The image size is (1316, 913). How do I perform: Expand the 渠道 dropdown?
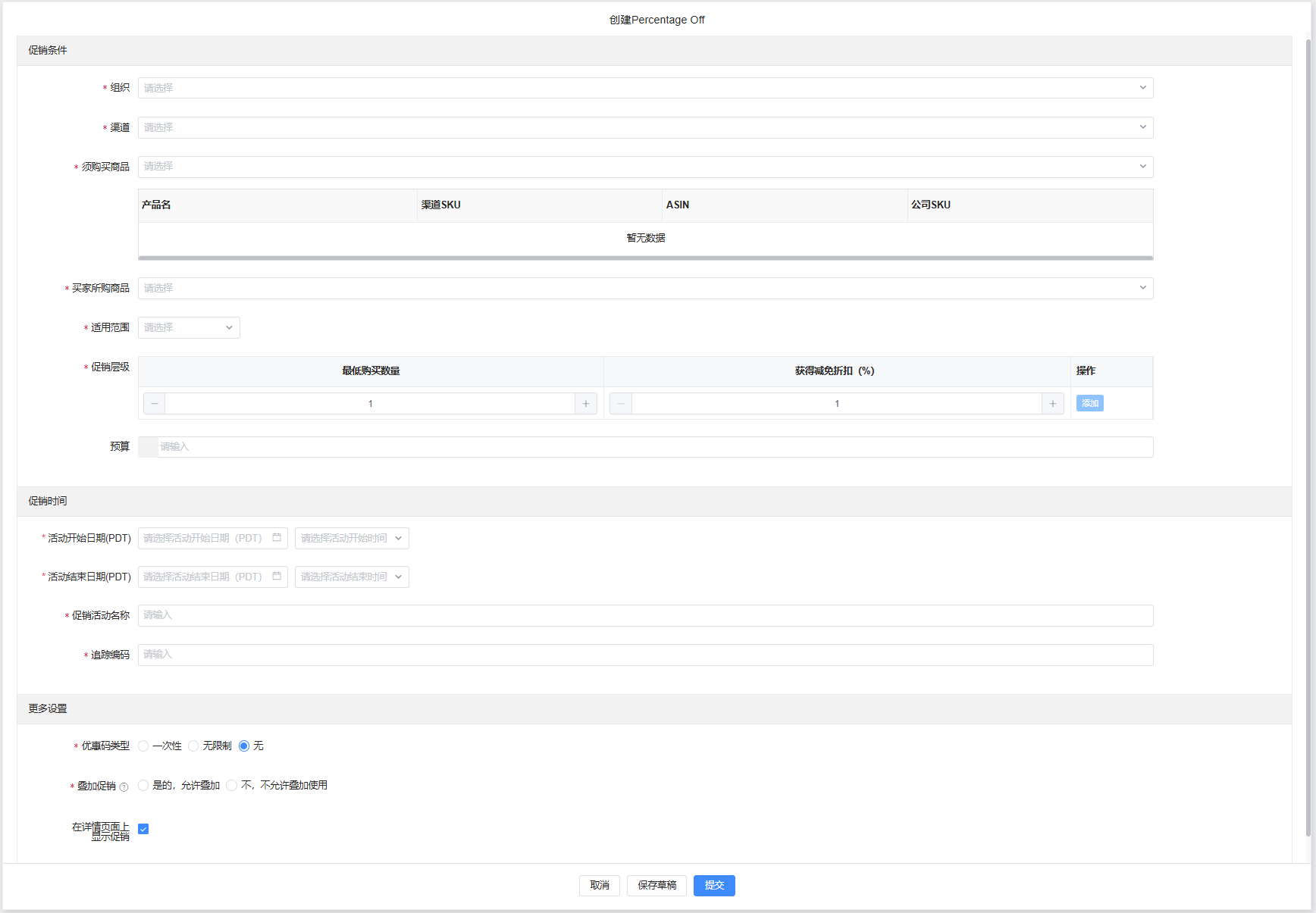[x=645, y=127]
